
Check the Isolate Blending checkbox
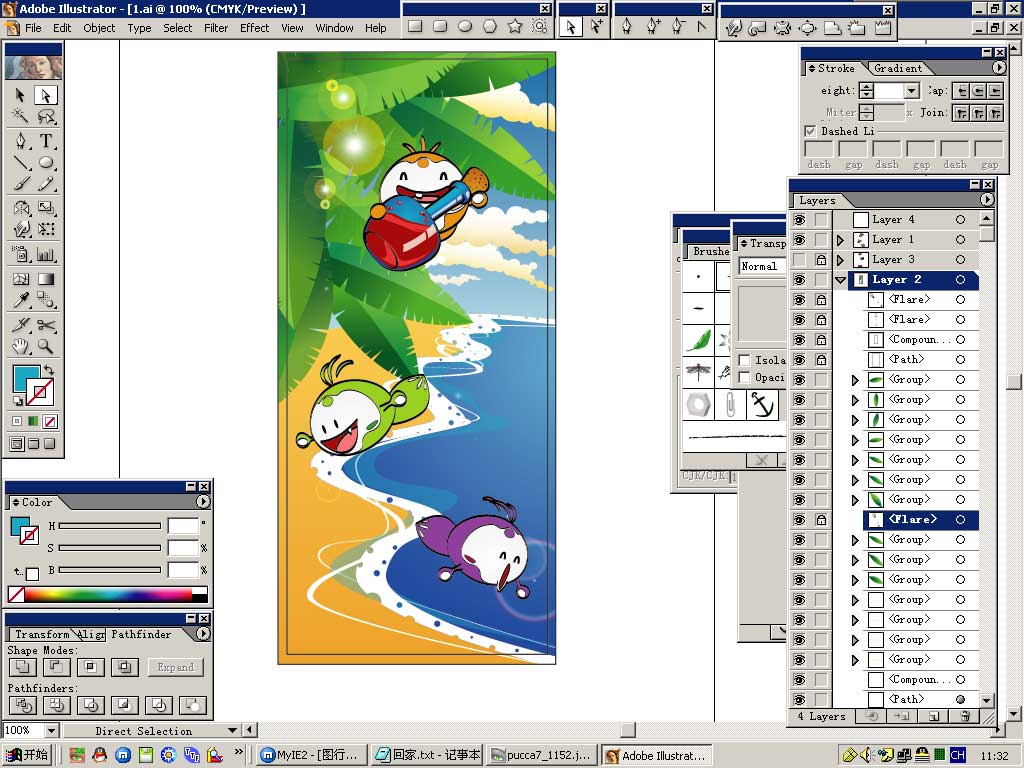tap(744, 360)
